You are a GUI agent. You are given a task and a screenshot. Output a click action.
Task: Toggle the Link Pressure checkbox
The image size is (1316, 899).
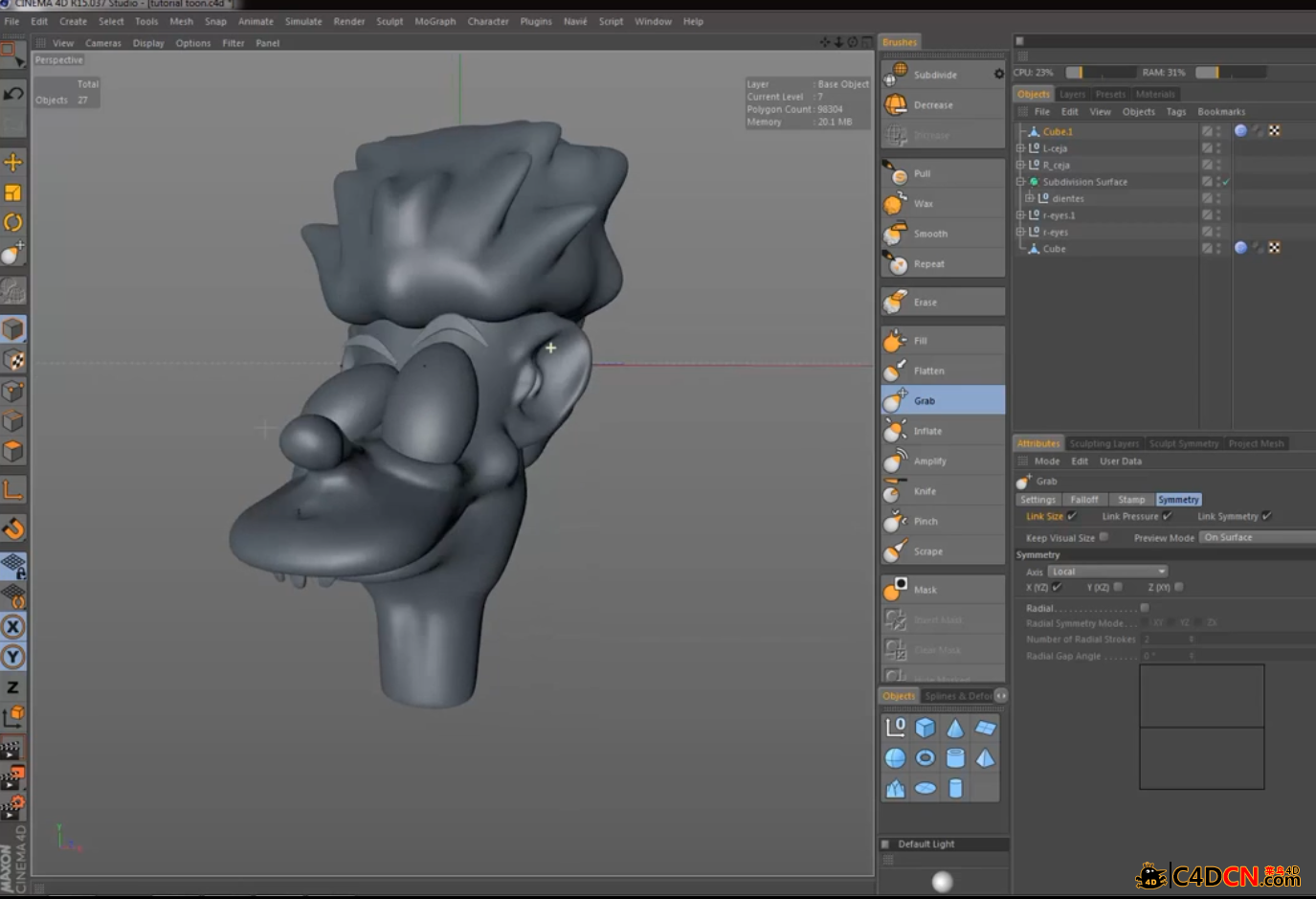point(1167,516)
